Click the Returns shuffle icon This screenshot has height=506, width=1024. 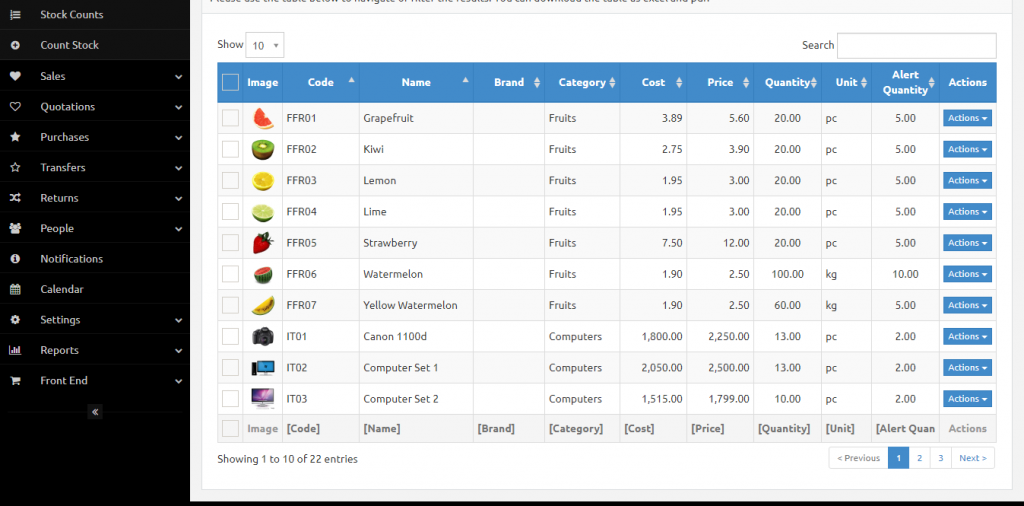click(15, 198)
